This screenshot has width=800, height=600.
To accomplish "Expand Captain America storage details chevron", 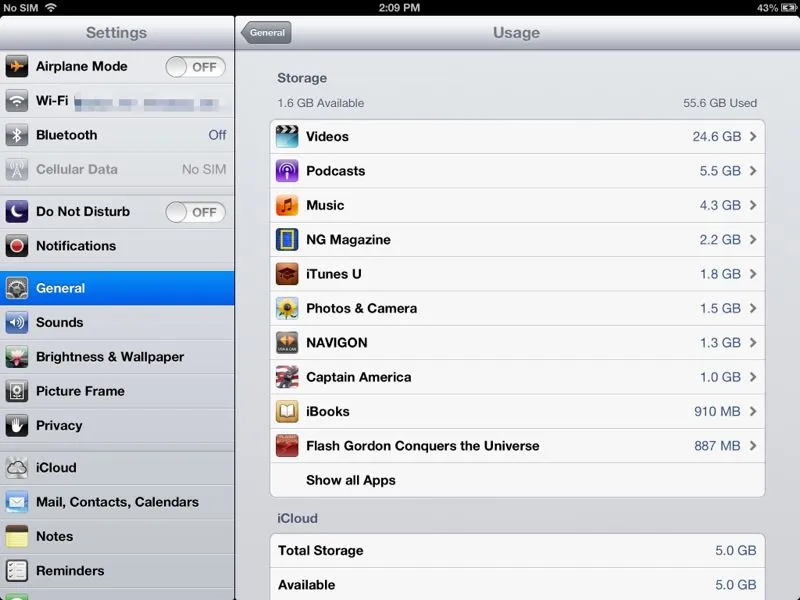I will click(x=752, y=377).
